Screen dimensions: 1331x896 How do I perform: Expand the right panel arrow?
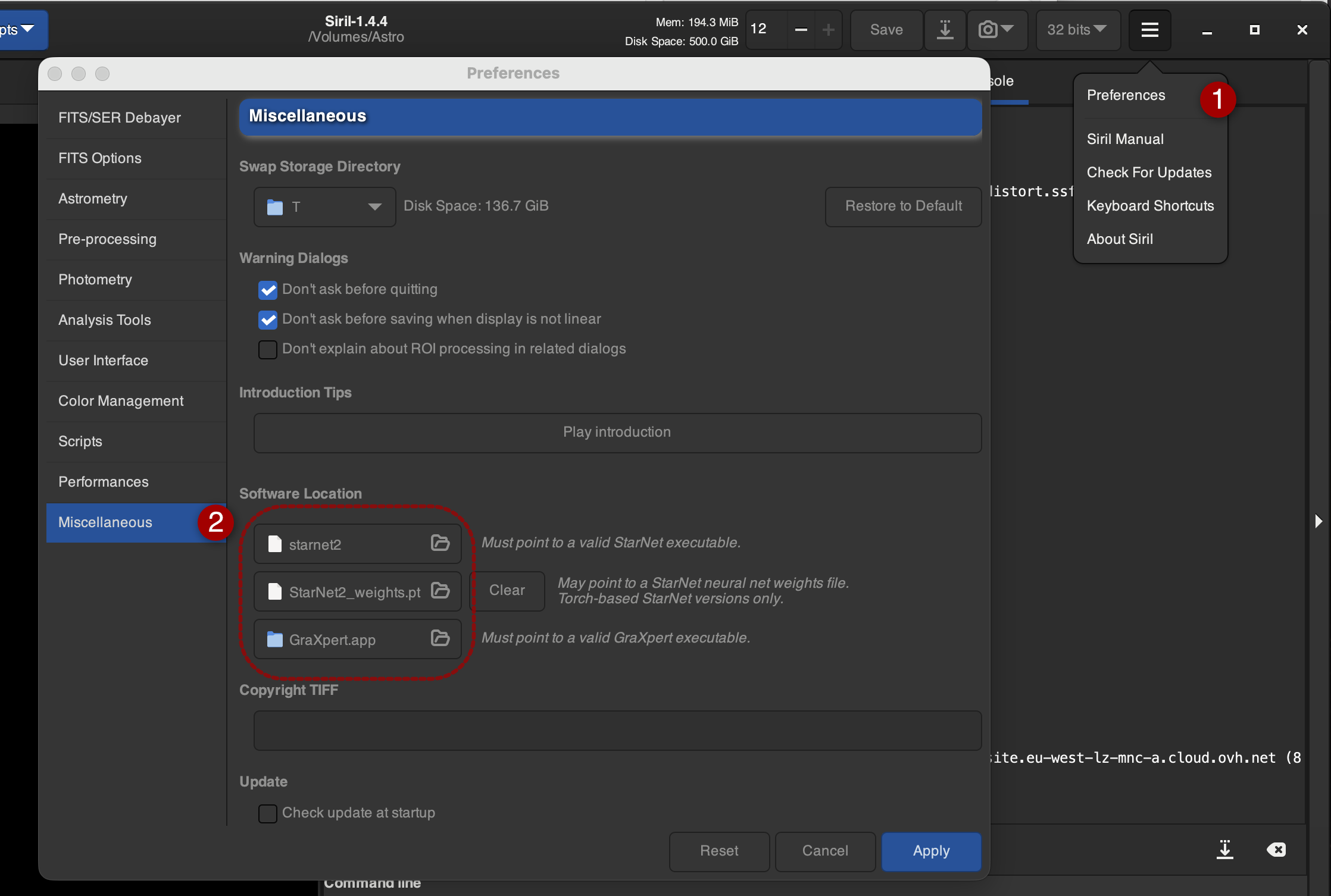tap(1318, 521)
